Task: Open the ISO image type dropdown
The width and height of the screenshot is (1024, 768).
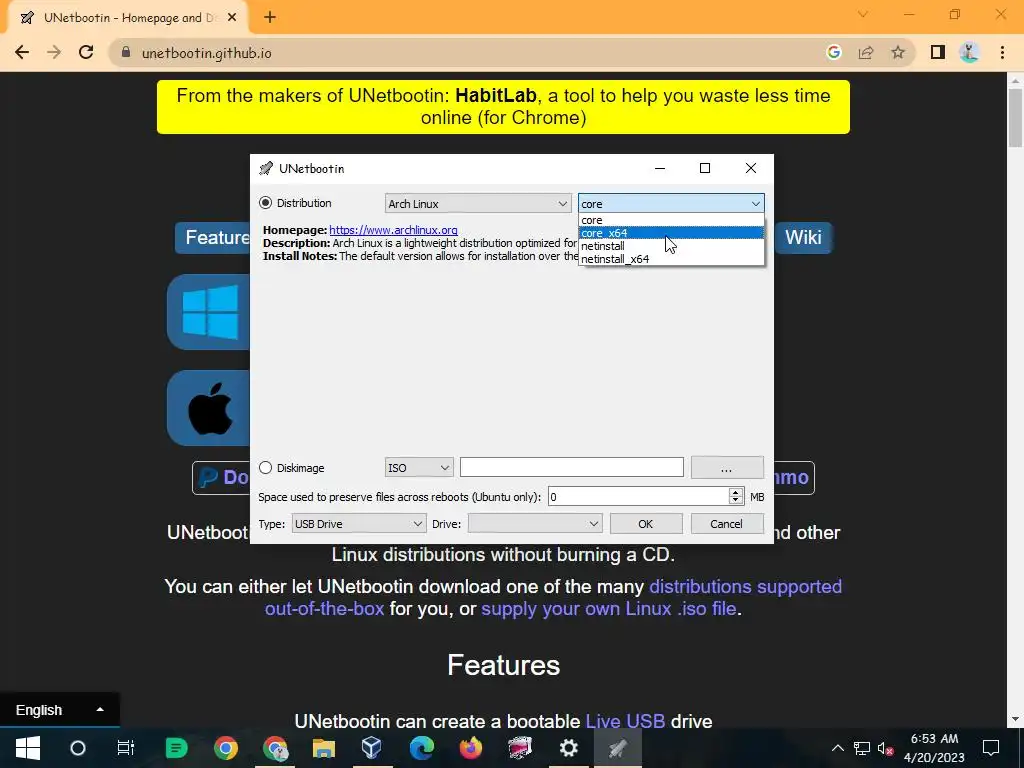Action: [x=419, y=468]
